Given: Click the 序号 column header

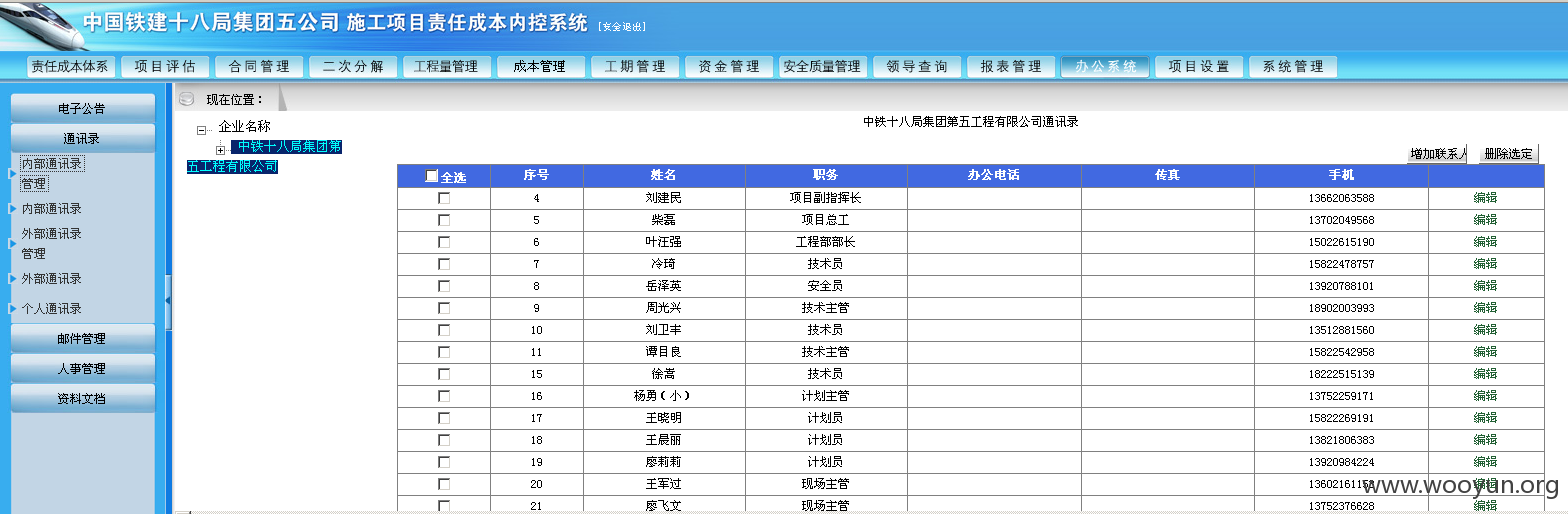Looking at the screenshot, I should point(536,175).
